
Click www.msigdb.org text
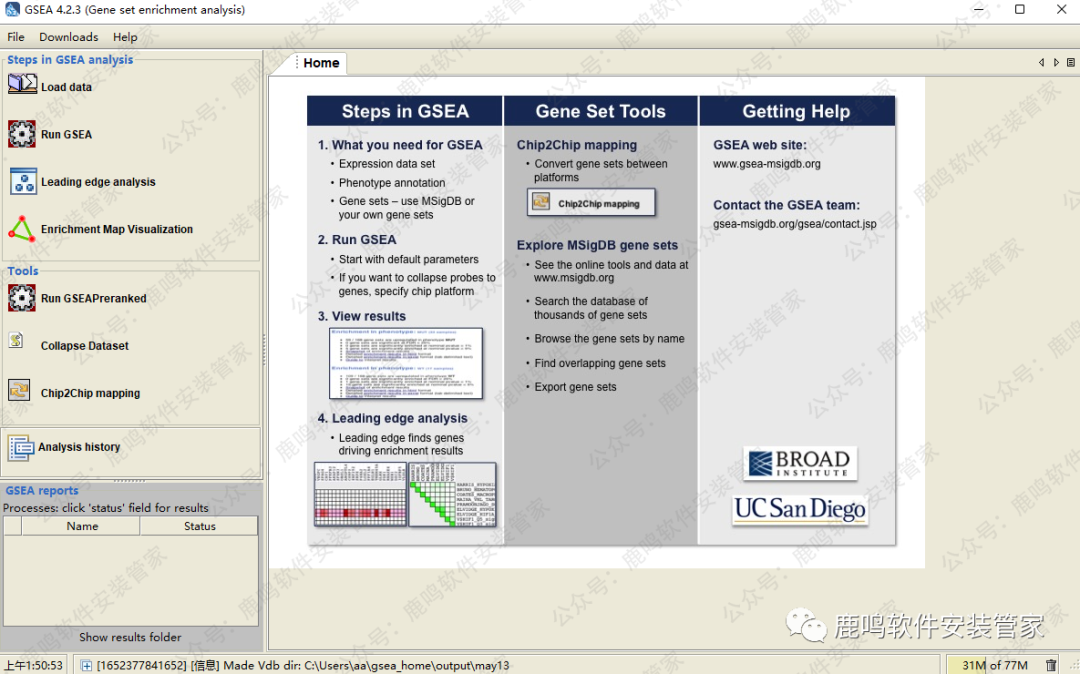[574, 278]
